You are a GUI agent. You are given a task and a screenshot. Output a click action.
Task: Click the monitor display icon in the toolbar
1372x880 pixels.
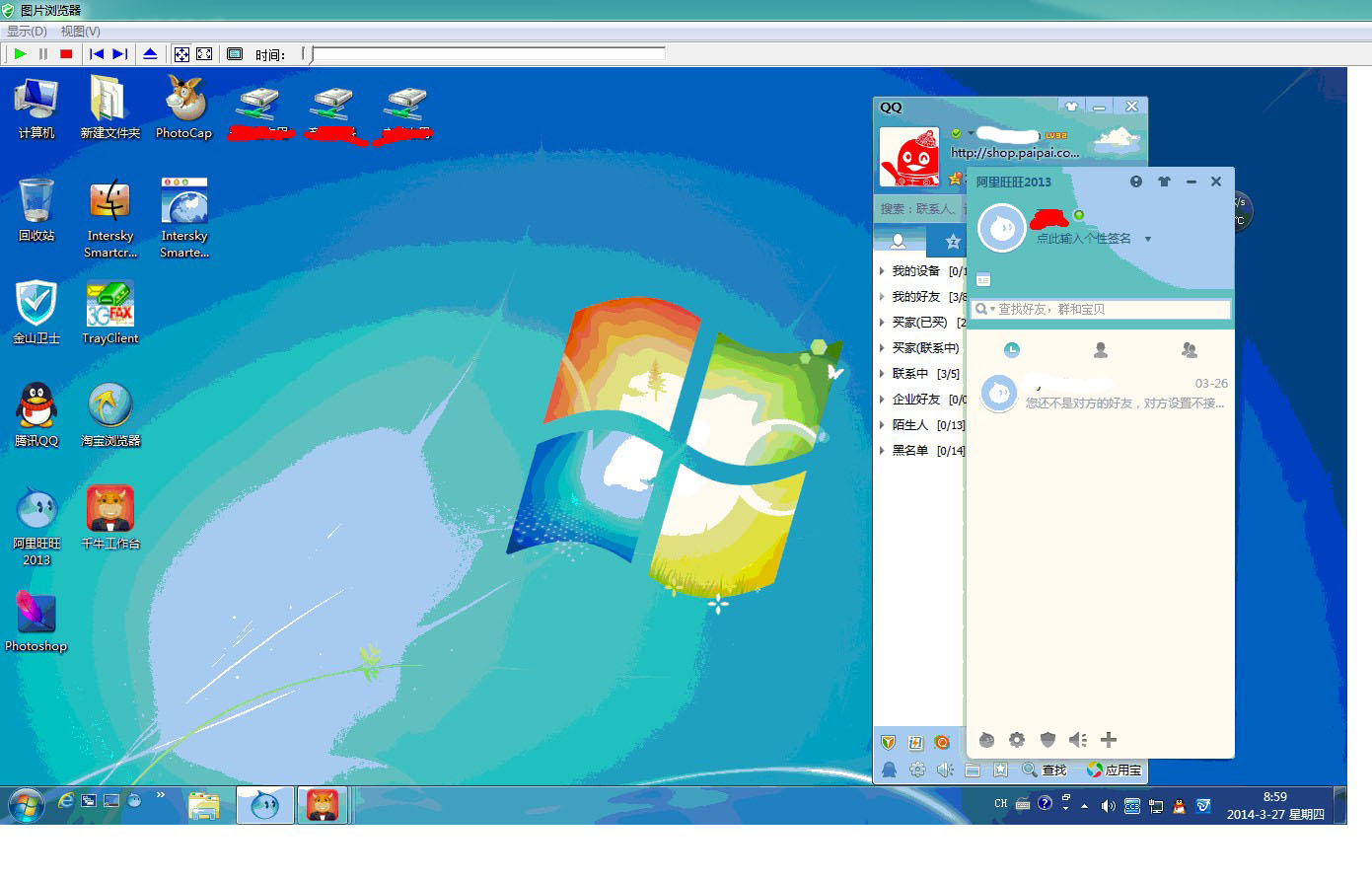tap(235, 54)
